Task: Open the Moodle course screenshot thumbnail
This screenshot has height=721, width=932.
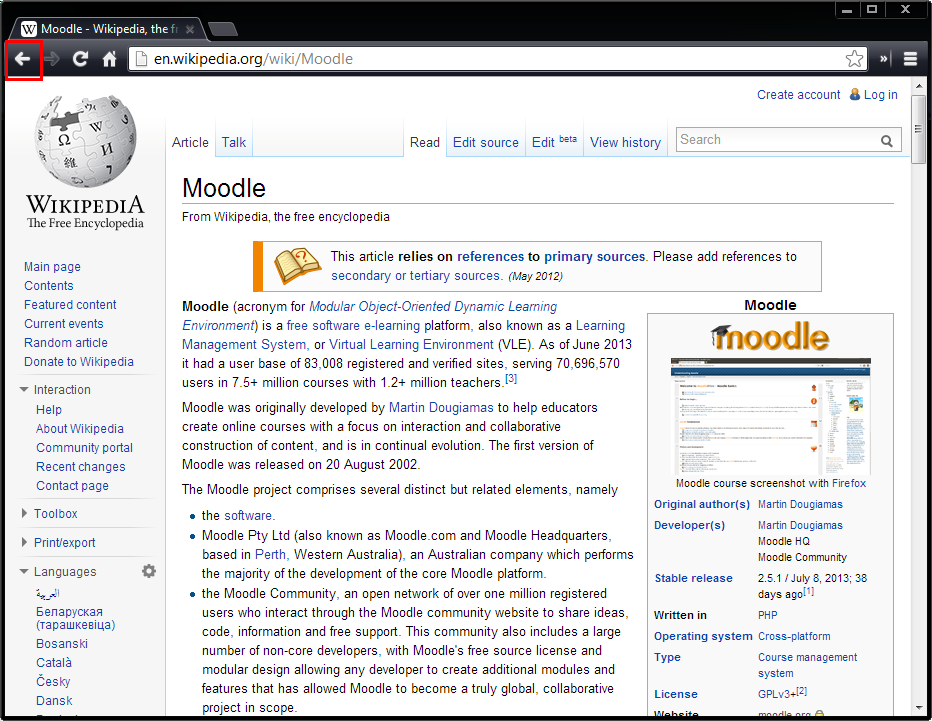Action: coord(770,415)
